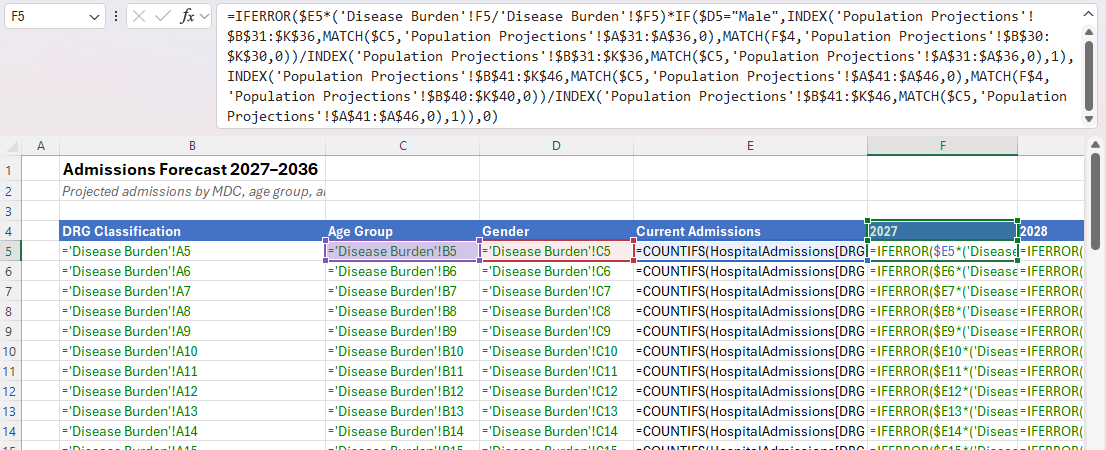The image size is (1106, 450).
Task: Click cell ='Disease Burden'!A12
Action: (192, 391)
